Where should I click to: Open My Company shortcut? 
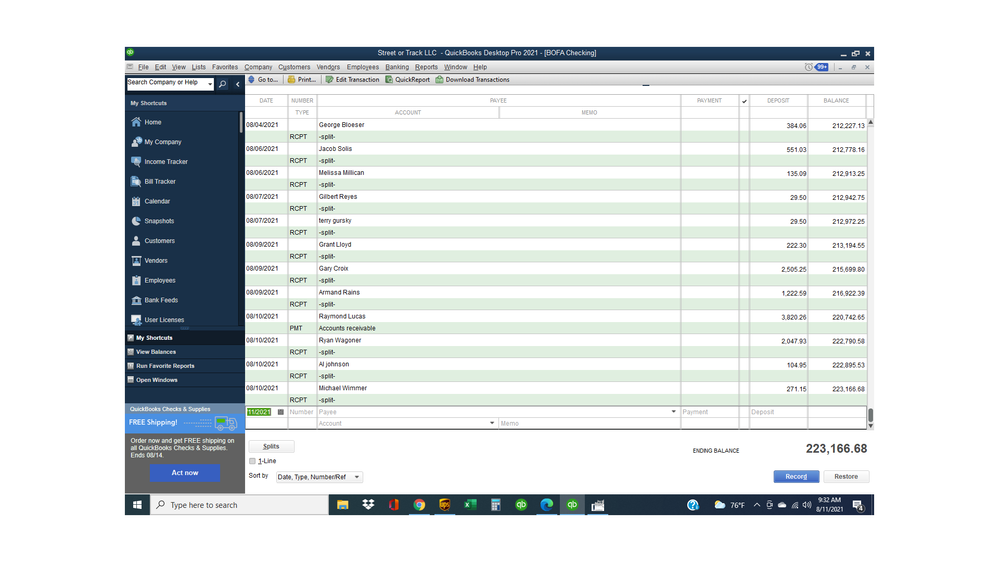tap(156, 141)
